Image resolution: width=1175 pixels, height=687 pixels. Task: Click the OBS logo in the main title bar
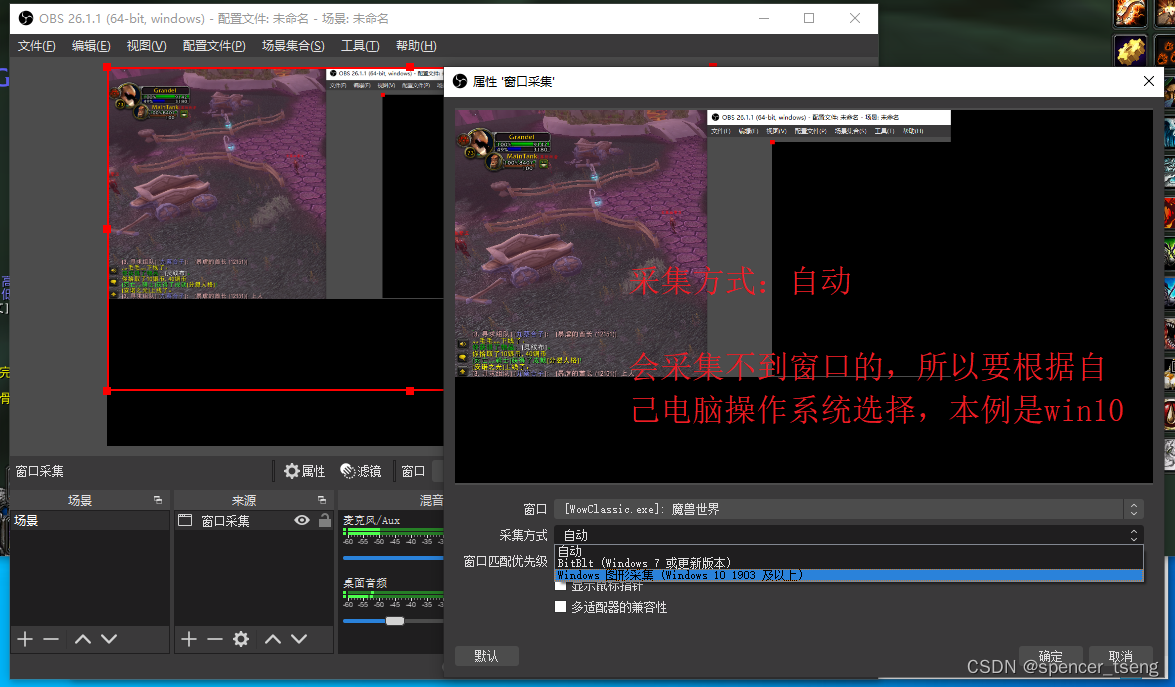(x=25, y=18)
